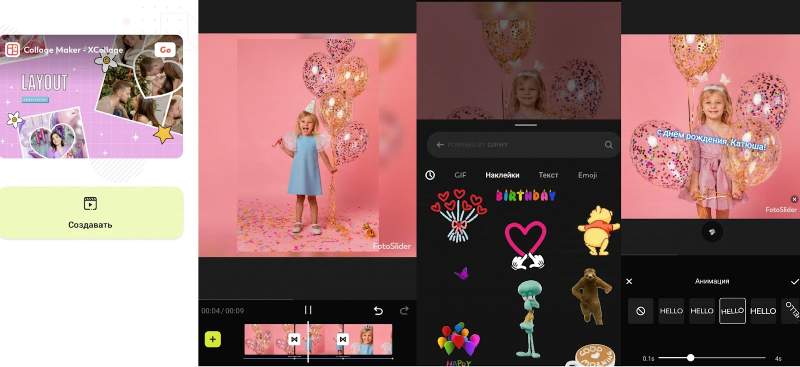Open recent stickers via the clock icon

(430, 175)
